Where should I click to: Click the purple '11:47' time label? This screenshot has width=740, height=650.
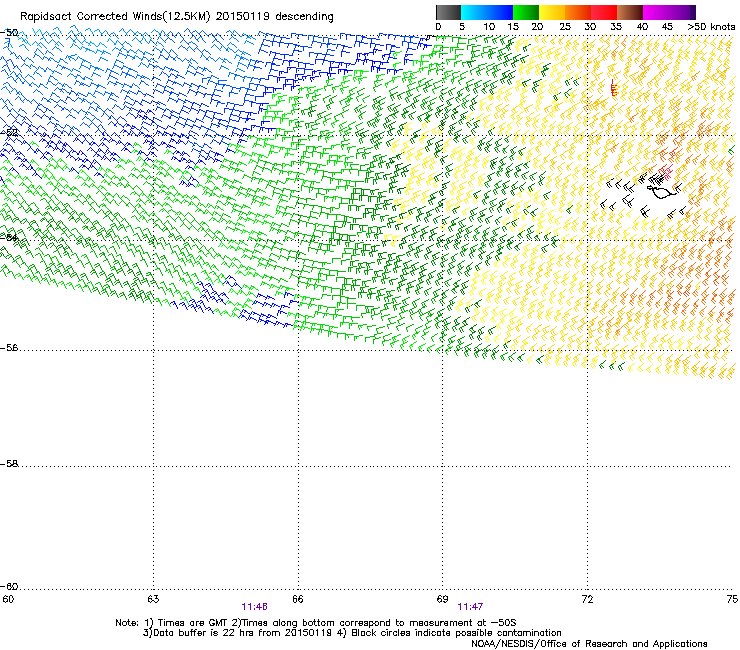coord(470,607)
